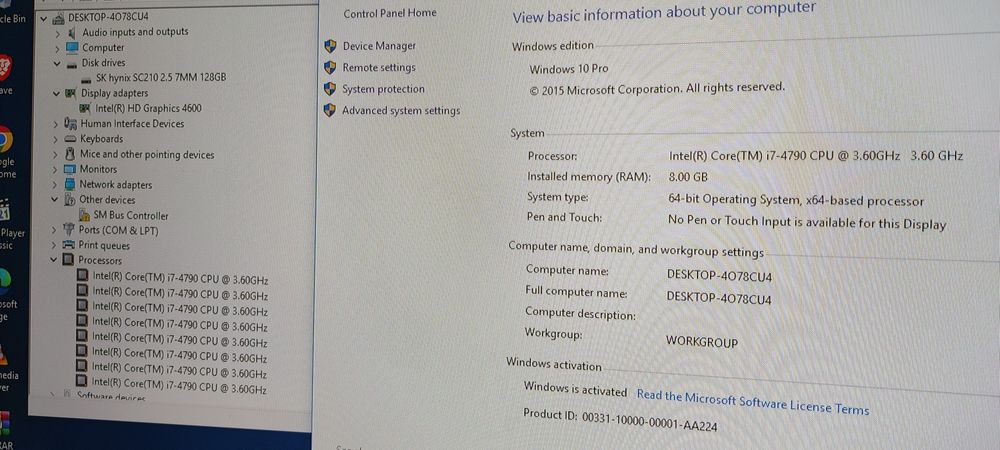This screenshot has width=1000, height=450.
Task: Click the Windows is activated text
Action: point(575,388)
